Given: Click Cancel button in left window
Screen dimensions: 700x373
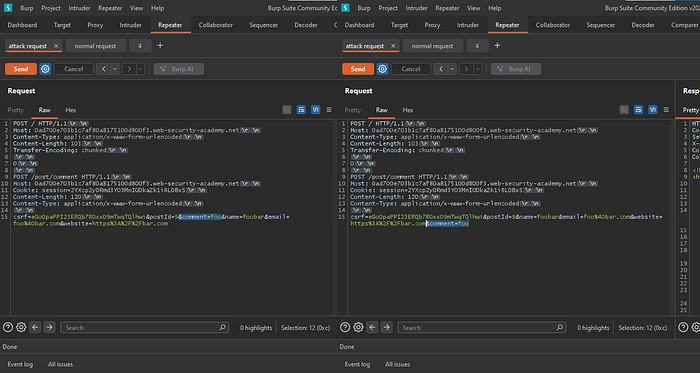Looking at the screenshot, I should coord(74,69).
